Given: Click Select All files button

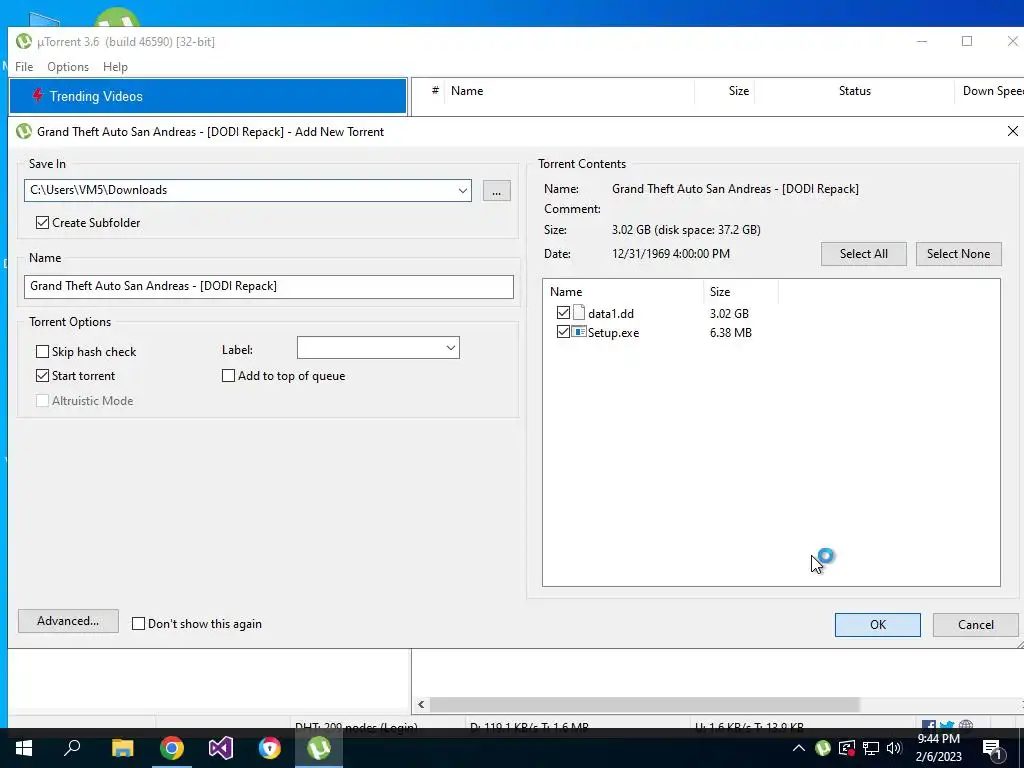Looking at the screenshot, I should click(x=863, y=254).
